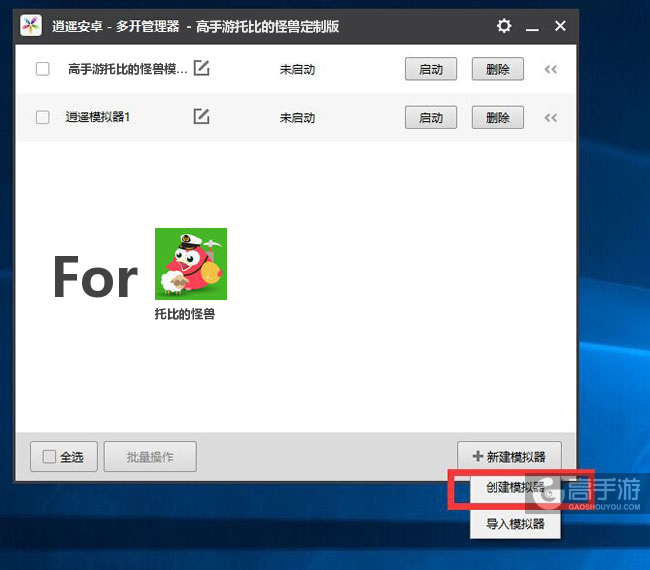Tick checkbox for 高手游托比的怪兽模 row
Screen dimensions: 650x570
[43, 69]
